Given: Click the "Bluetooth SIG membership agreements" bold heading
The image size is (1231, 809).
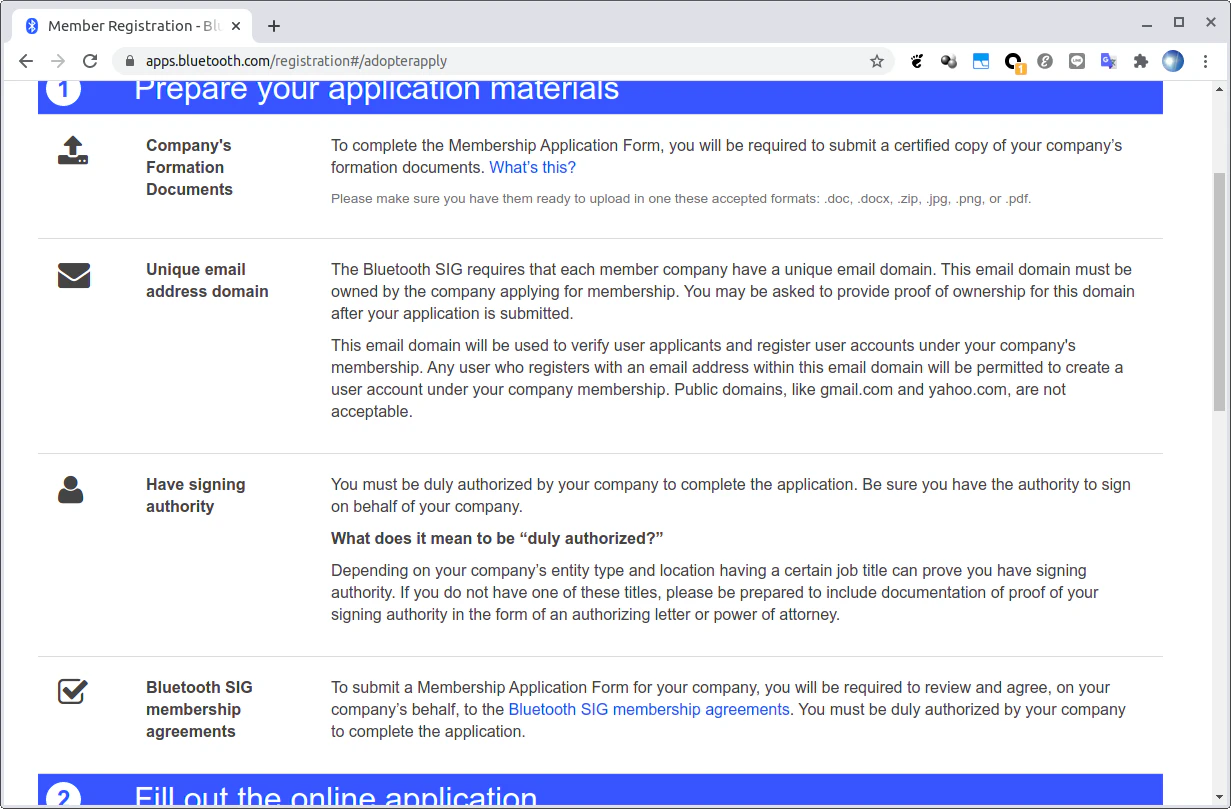Looking at the screenshot, I should [199, 709].
